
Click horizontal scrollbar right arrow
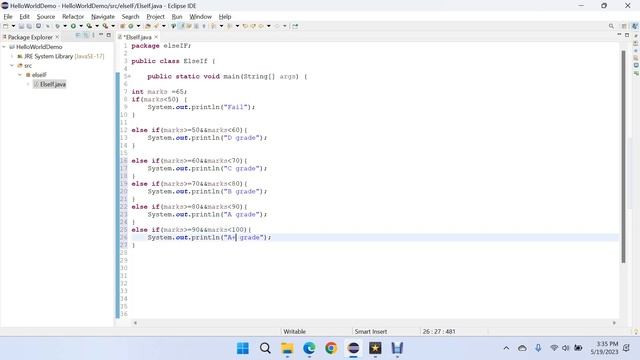pyautogui.click(x=614, y=323)
